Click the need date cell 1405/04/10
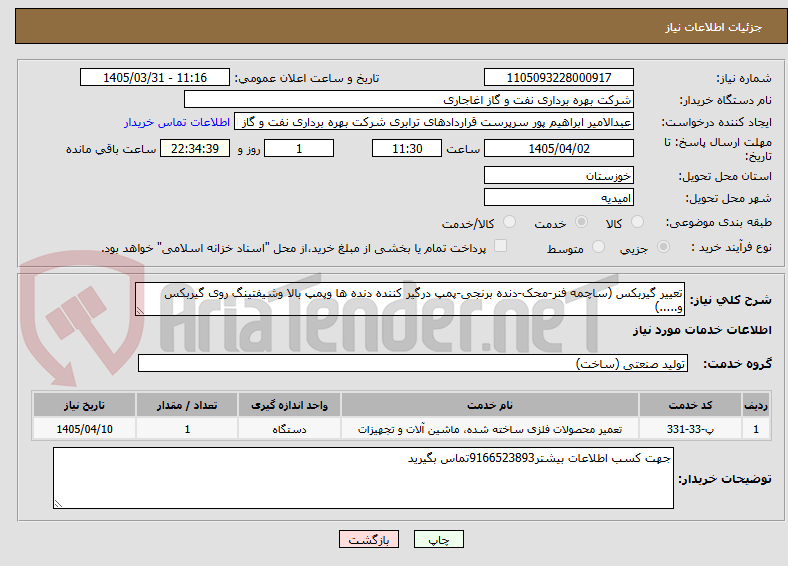The image size is (788, 566). [84, 429]
